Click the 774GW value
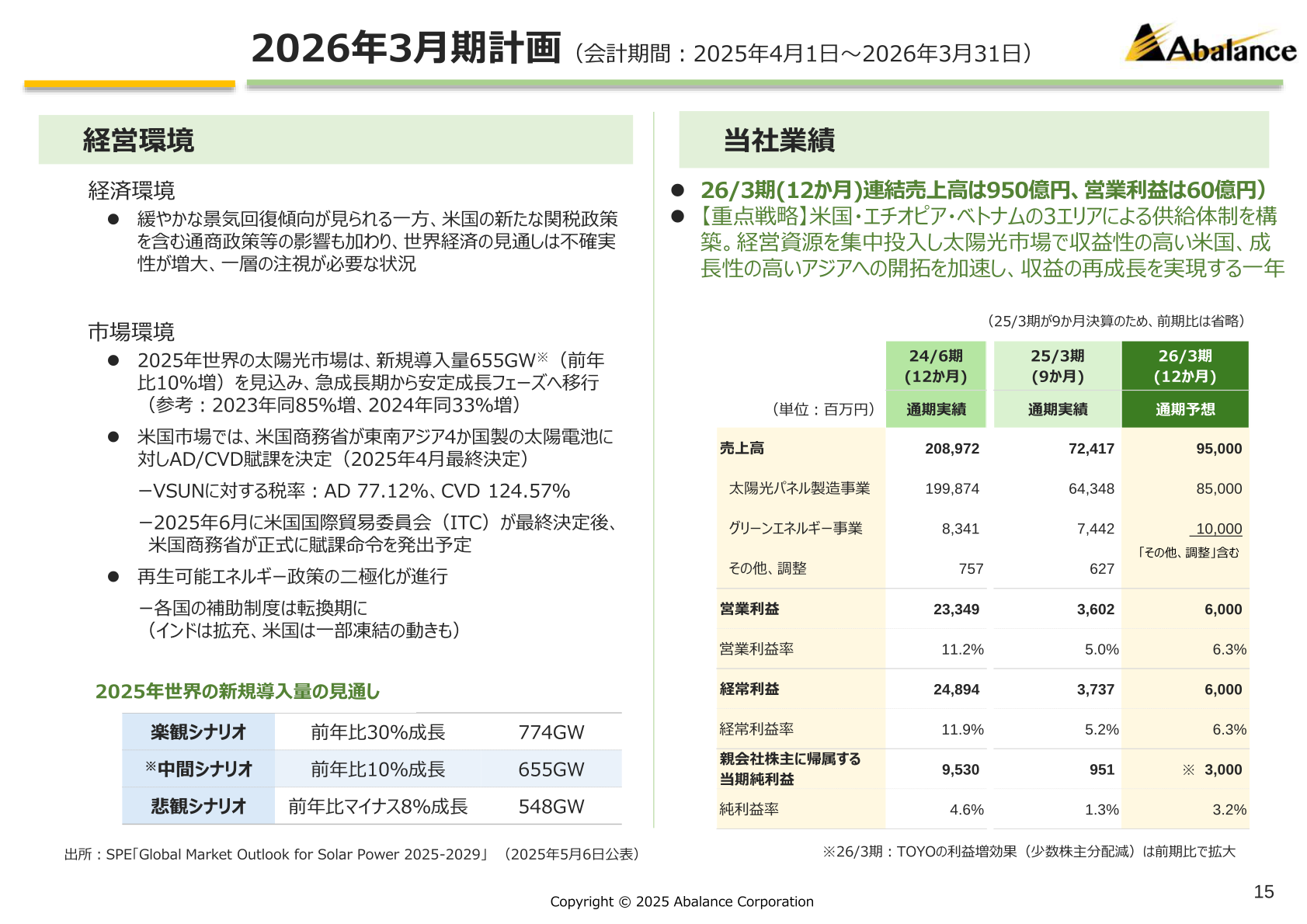Viewport: 1307px width, 924px height. pyautogui.click(x=551, y=732)
